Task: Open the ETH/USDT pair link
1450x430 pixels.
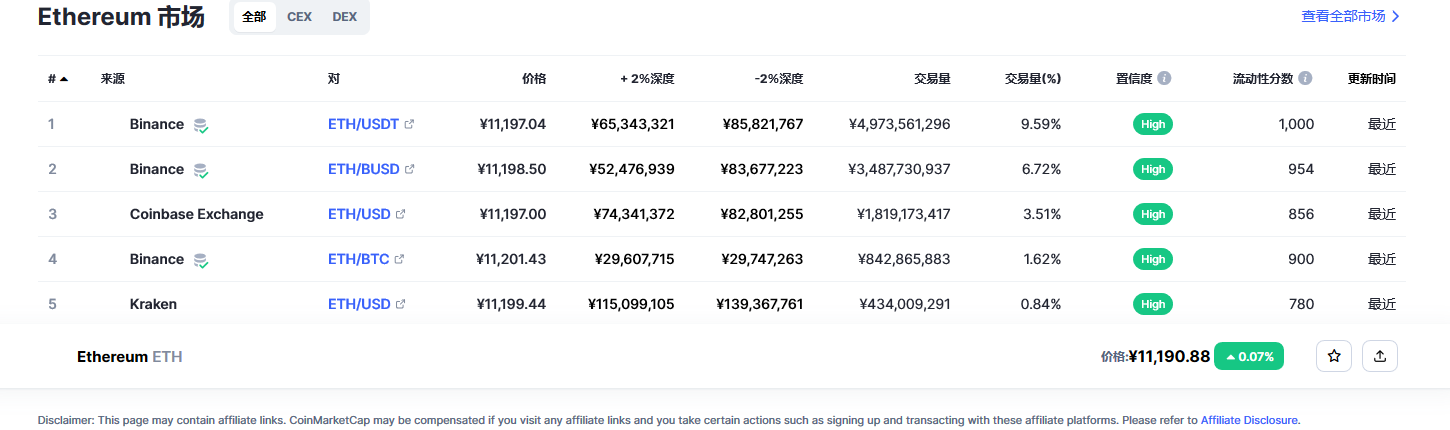Action: point(363,124)
